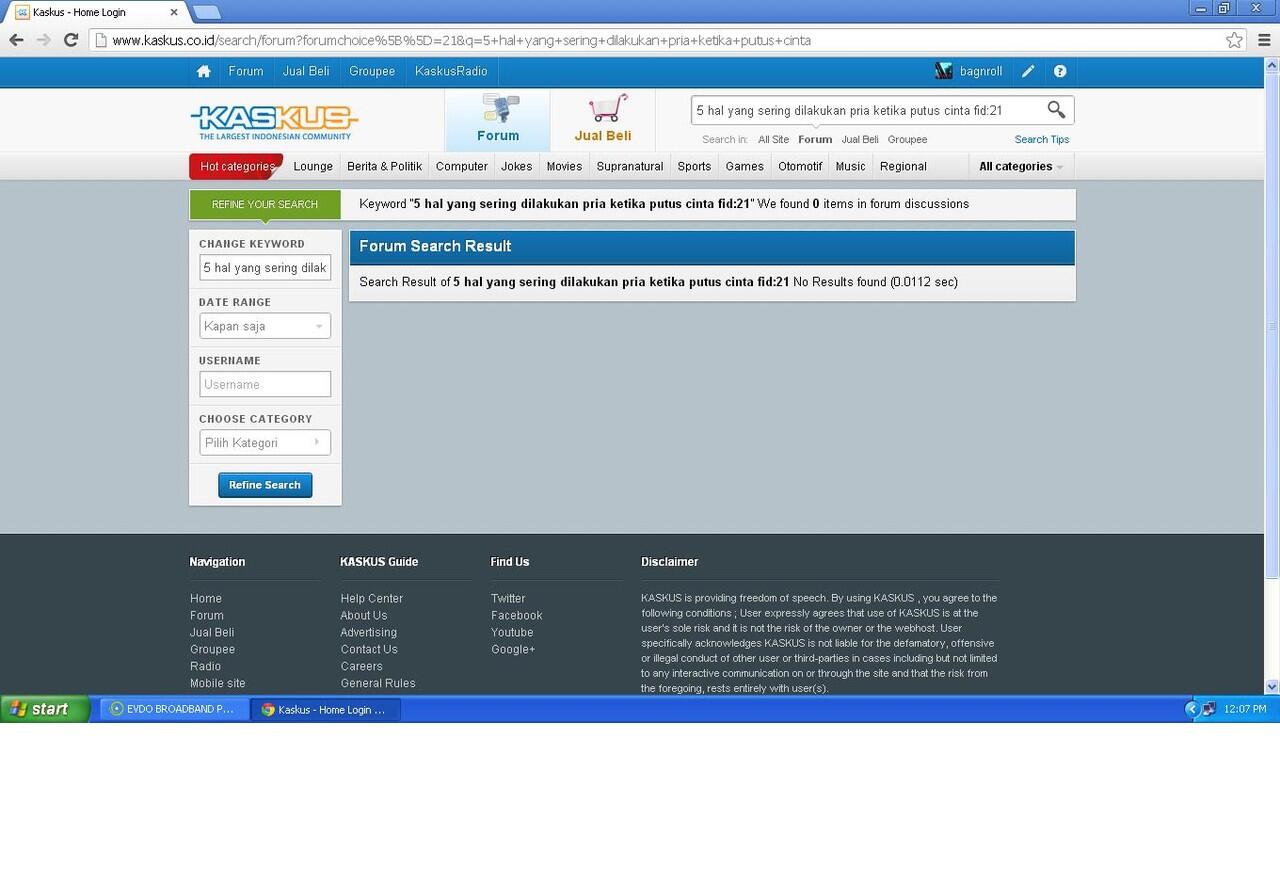
Task: Open footer Mobile site link
Action: point(218,683)
